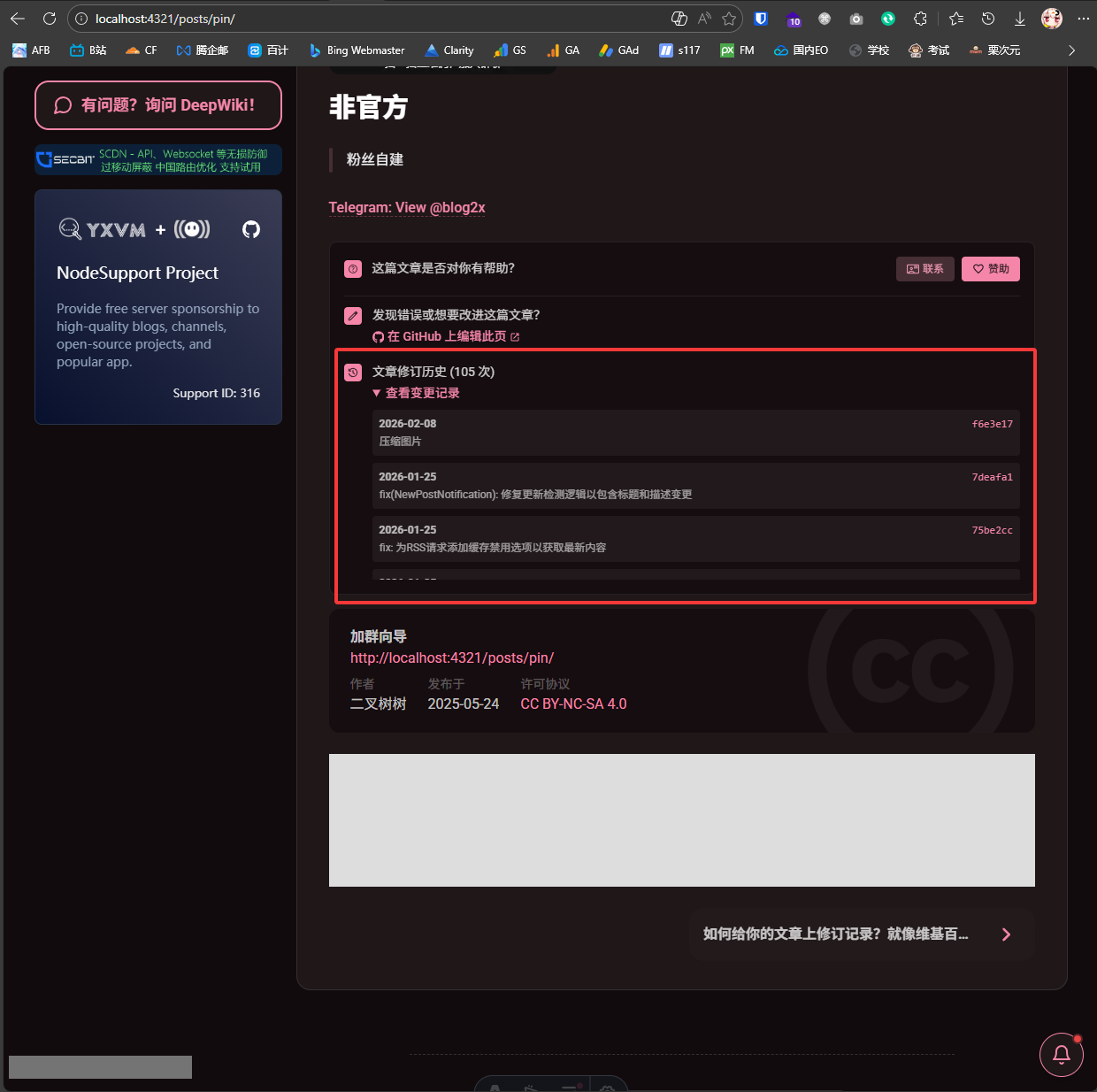Expand bookmarks bar overflow chevron
This screenshot has height=1092, width=1097.
click(1071, 50)
